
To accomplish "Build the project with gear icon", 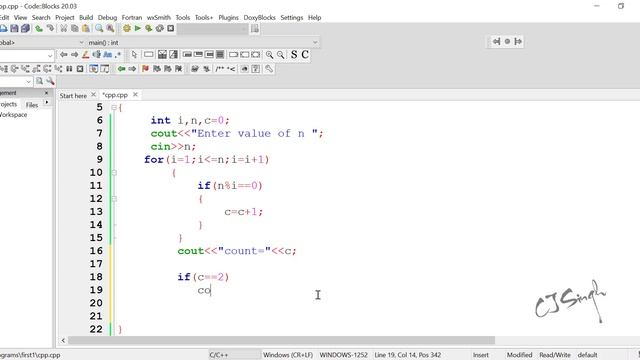I will [x=127, y=29].
